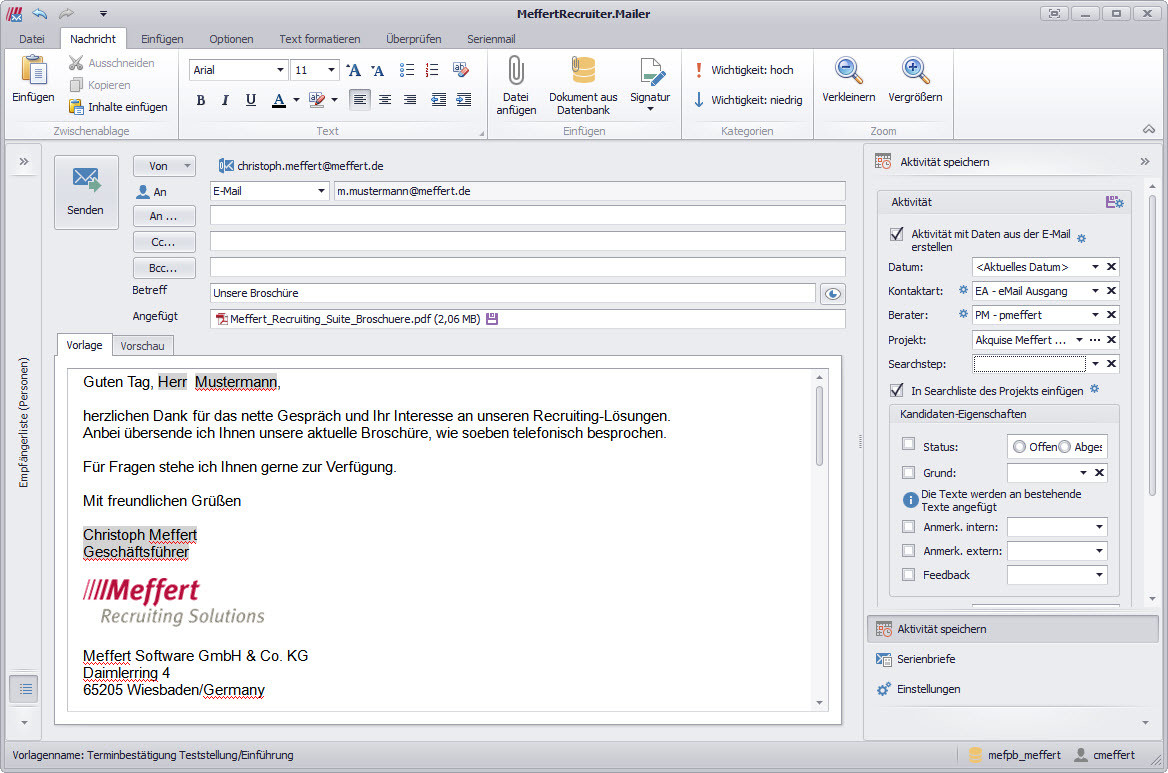Click the Bcc... button
Viewport: 1168px width, 773px height.
click(164, 268)
